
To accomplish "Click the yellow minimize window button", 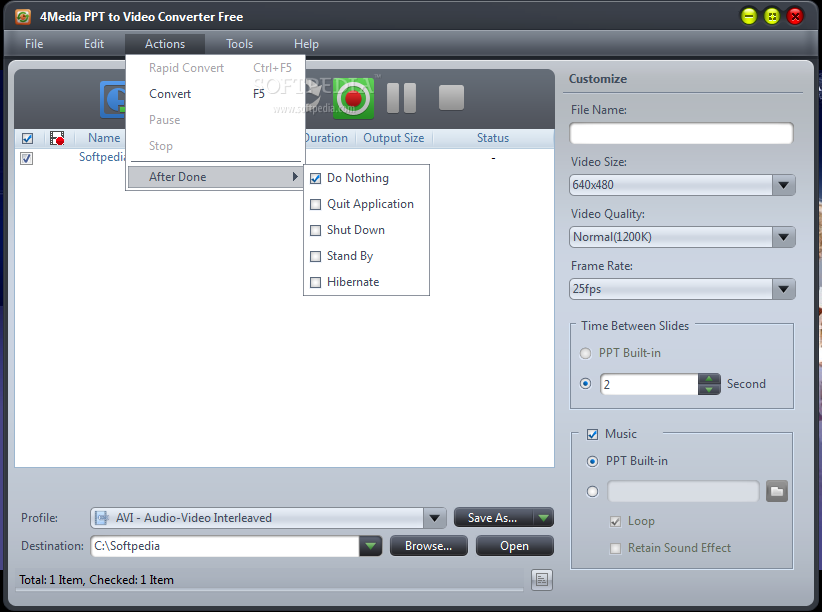I will click(749, 16).
